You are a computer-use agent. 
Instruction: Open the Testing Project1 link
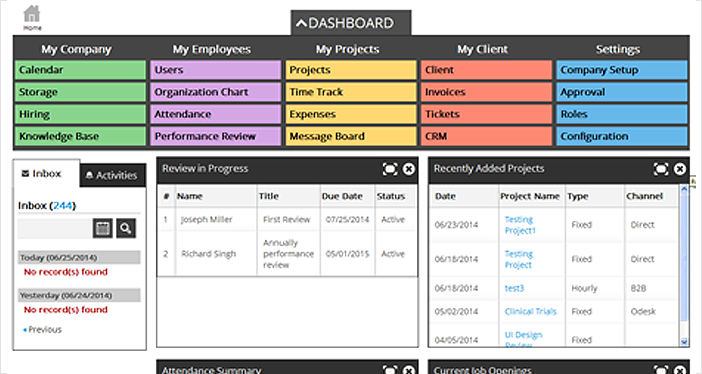[x=520, y=225]
